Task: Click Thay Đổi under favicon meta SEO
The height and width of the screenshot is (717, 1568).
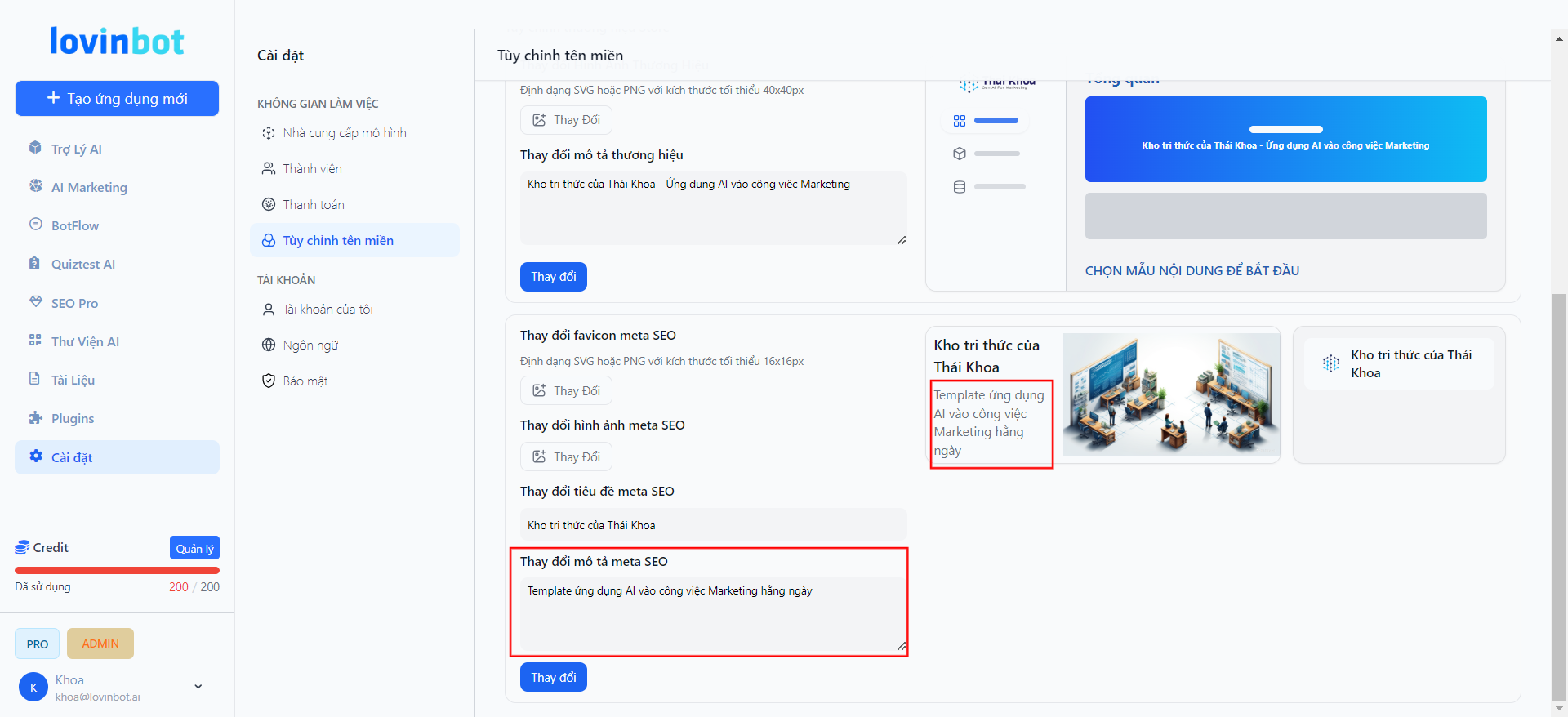Action: tap(566, 391)
